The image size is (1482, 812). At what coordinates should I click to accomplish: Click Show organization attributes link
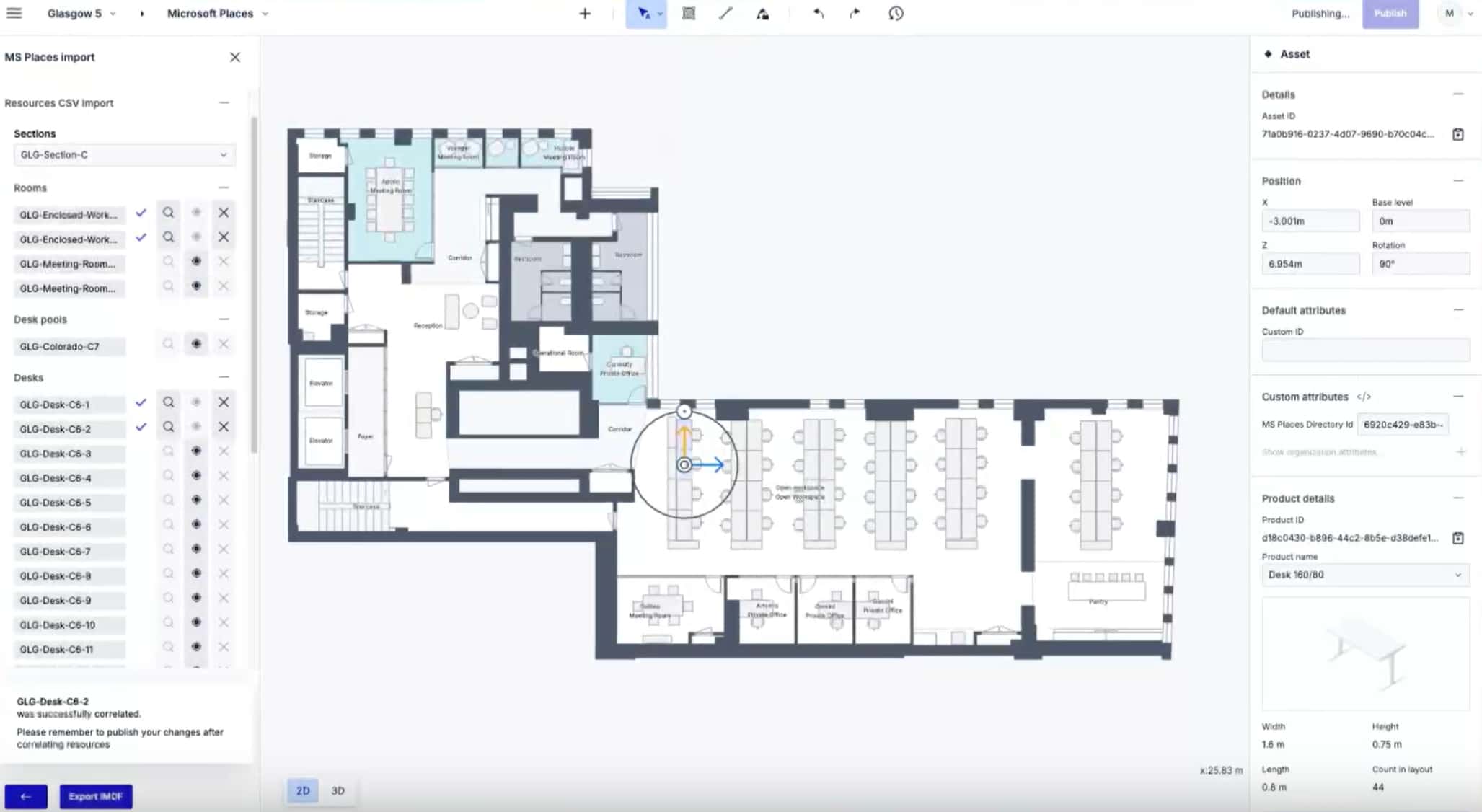tap(1319, 452)
